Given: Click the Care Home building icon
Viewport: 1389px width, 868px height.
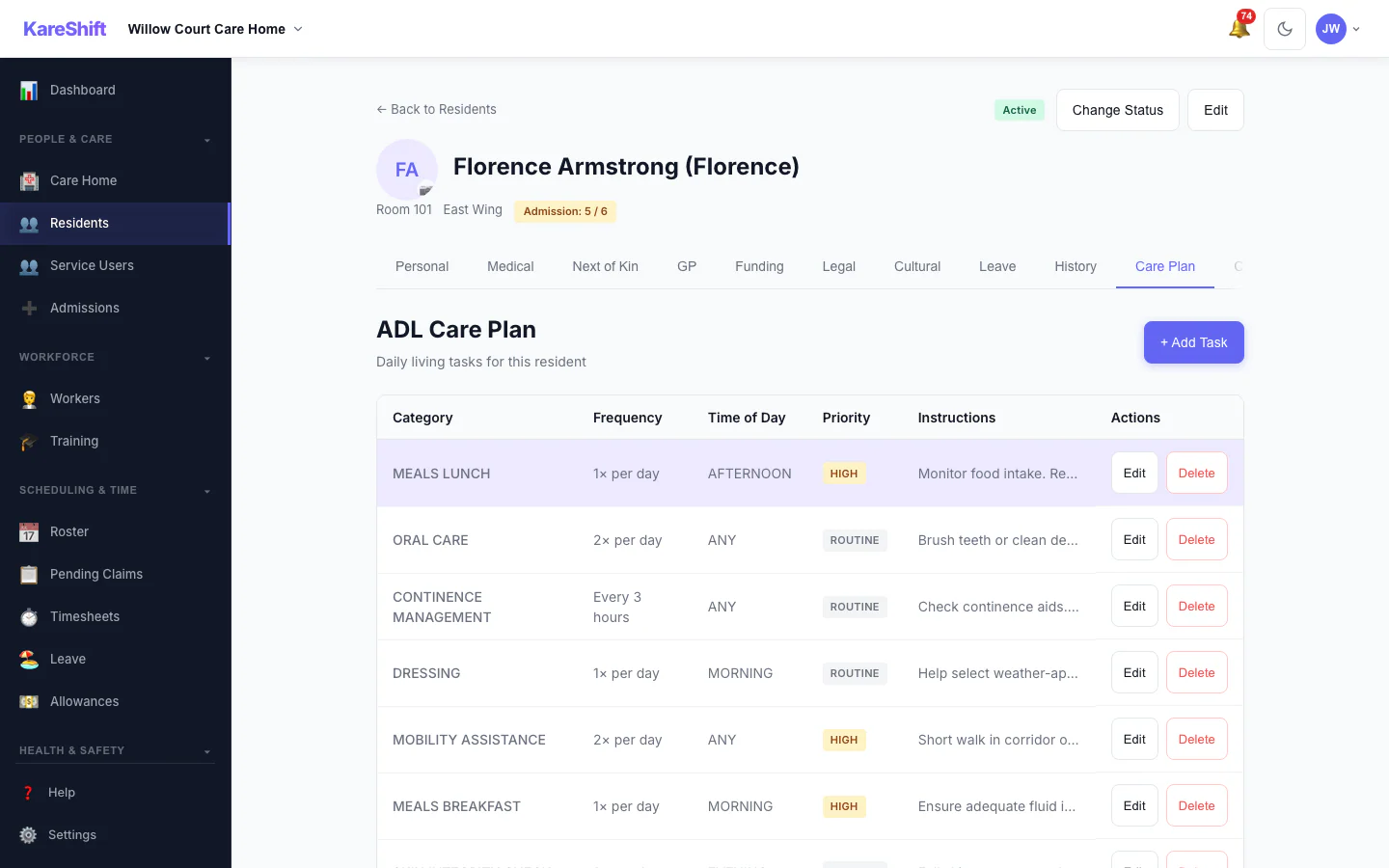Looking at the screenshot, I should coord(29,181).
